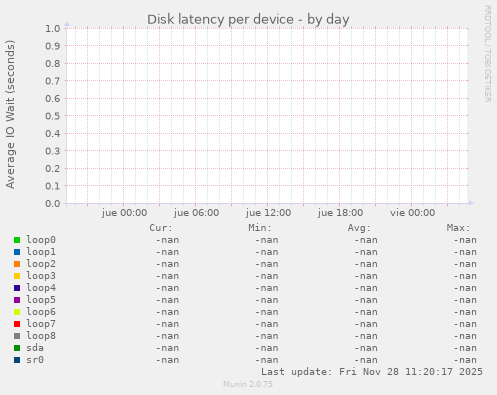Select the loop8 device label
Image resolution: width=497 pixels, height=395 pixels.
pyautogui.click(x=41, y=336)
